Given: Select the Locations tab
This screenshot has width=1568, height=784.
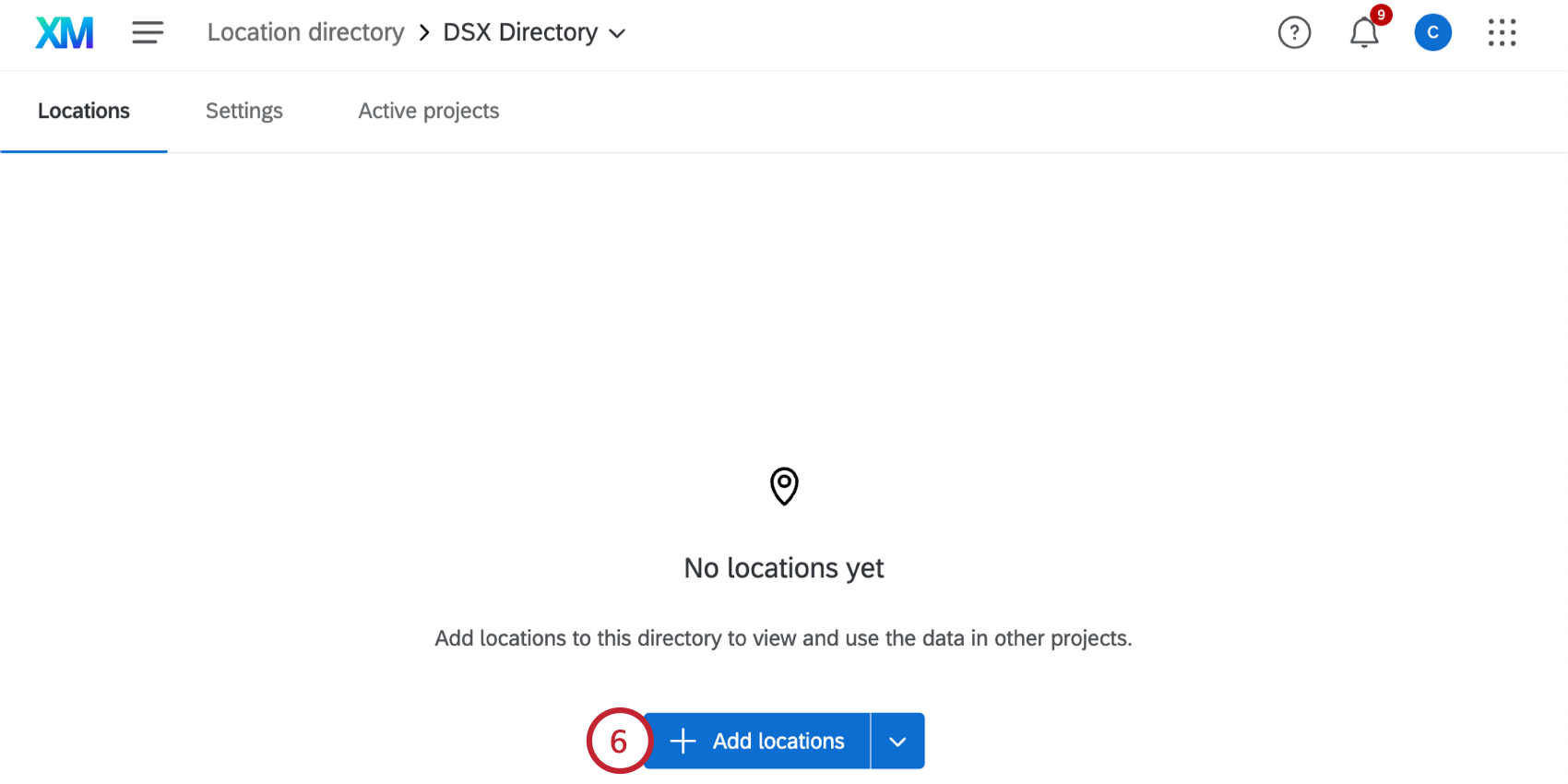Looking at the screenshot, I should pos(84,111).
